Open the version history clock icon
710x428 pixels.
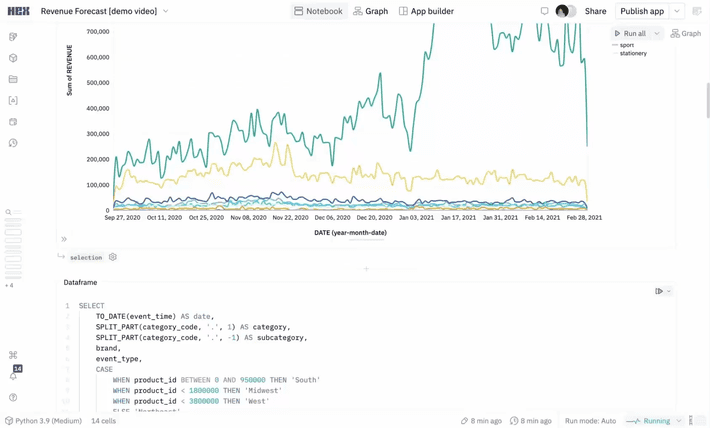[x=13, y=143]
